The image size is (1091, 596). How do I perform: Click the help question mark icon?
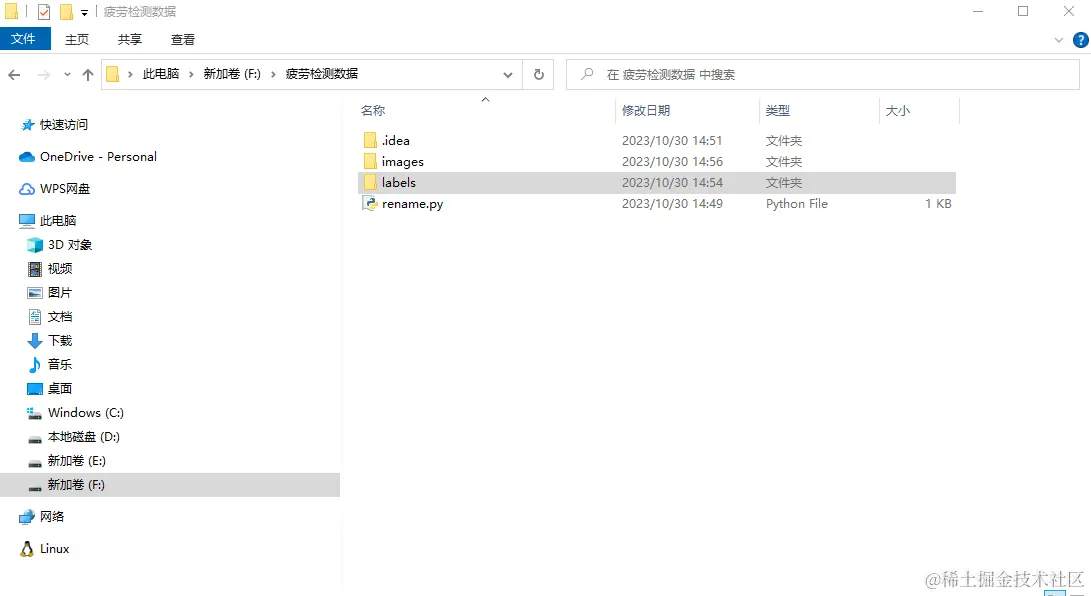[x=1081, y=40]
